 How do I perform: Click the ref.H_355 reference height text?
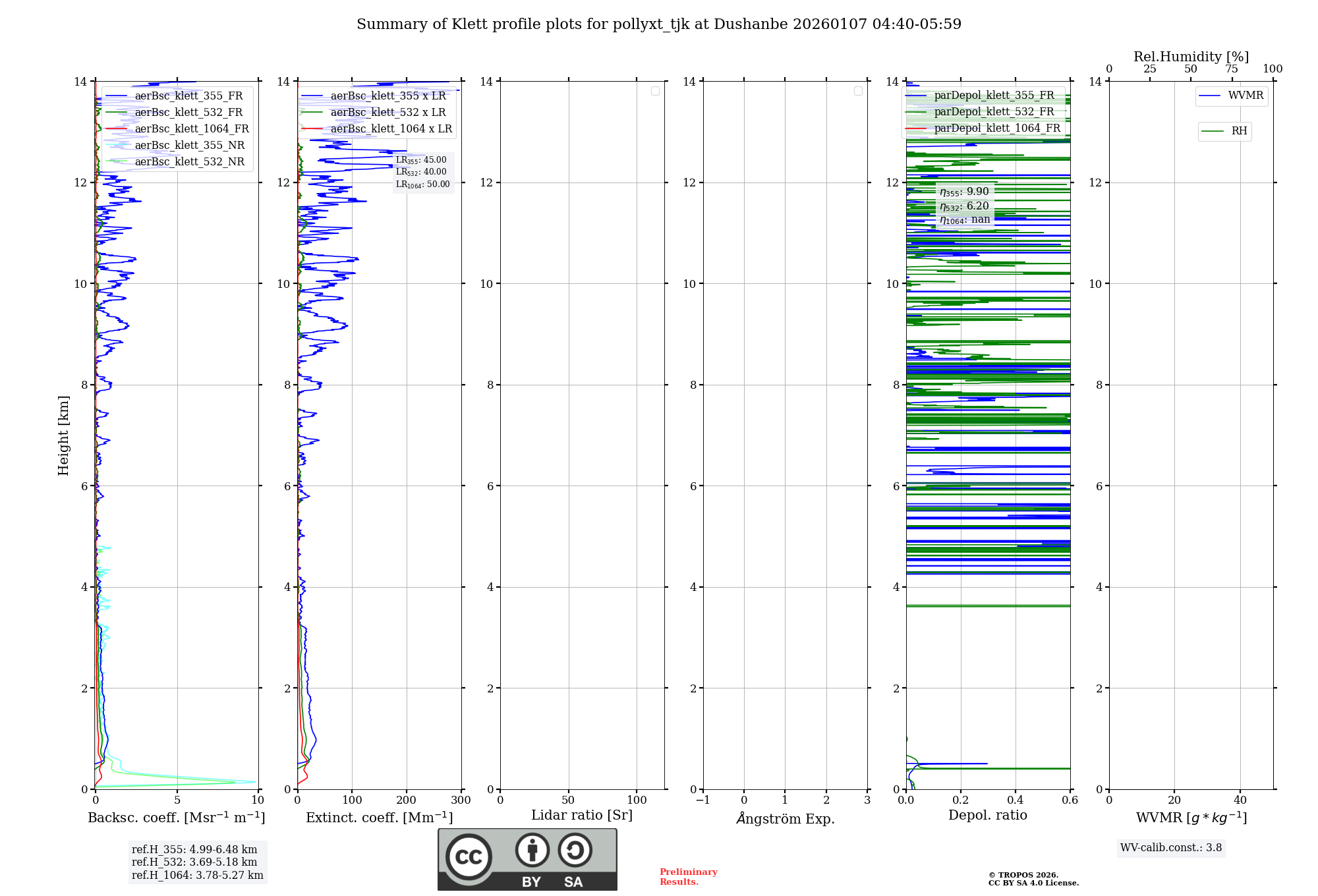click(194, 850)
